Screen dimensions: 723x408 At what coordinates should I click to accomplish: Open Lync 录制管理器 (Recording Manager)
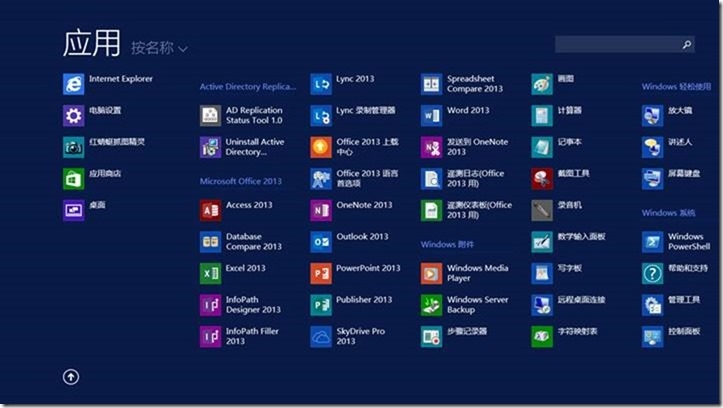pos(353,115)
